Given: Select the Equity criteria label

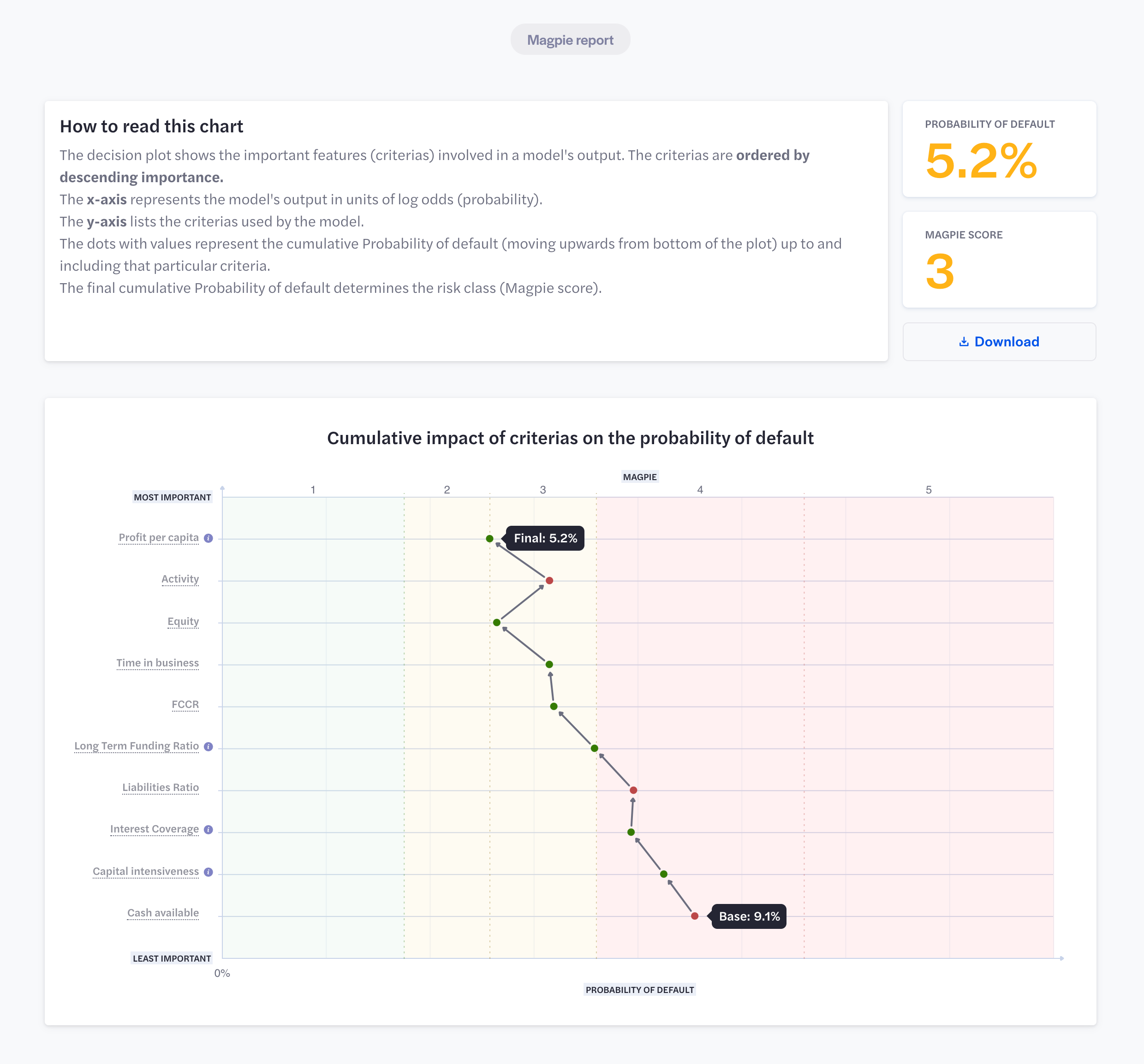Looking at the screenshot, I should pyautogui.click(x=183, y=622).
